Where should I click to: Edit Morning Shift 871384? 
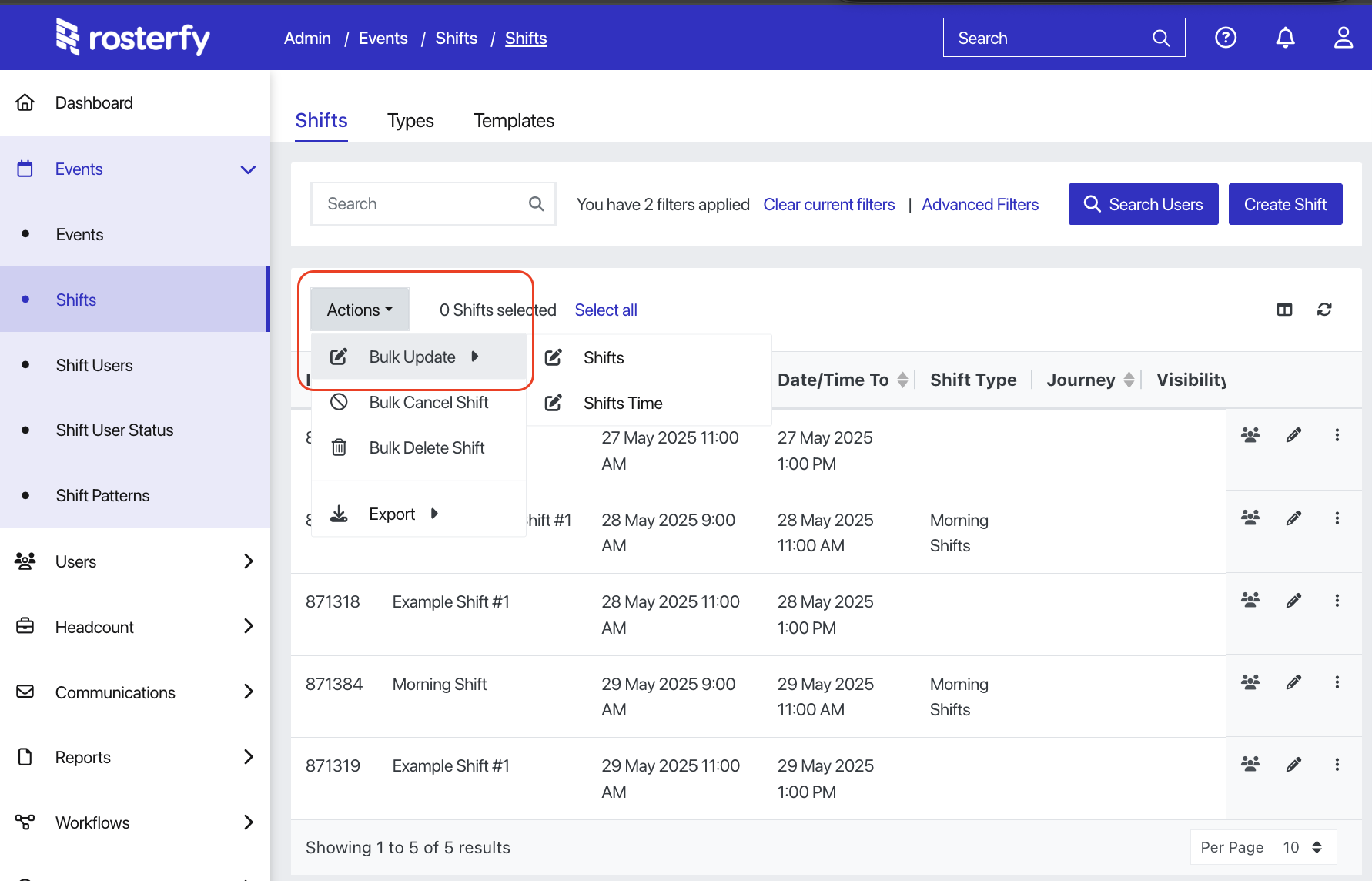1293,682
